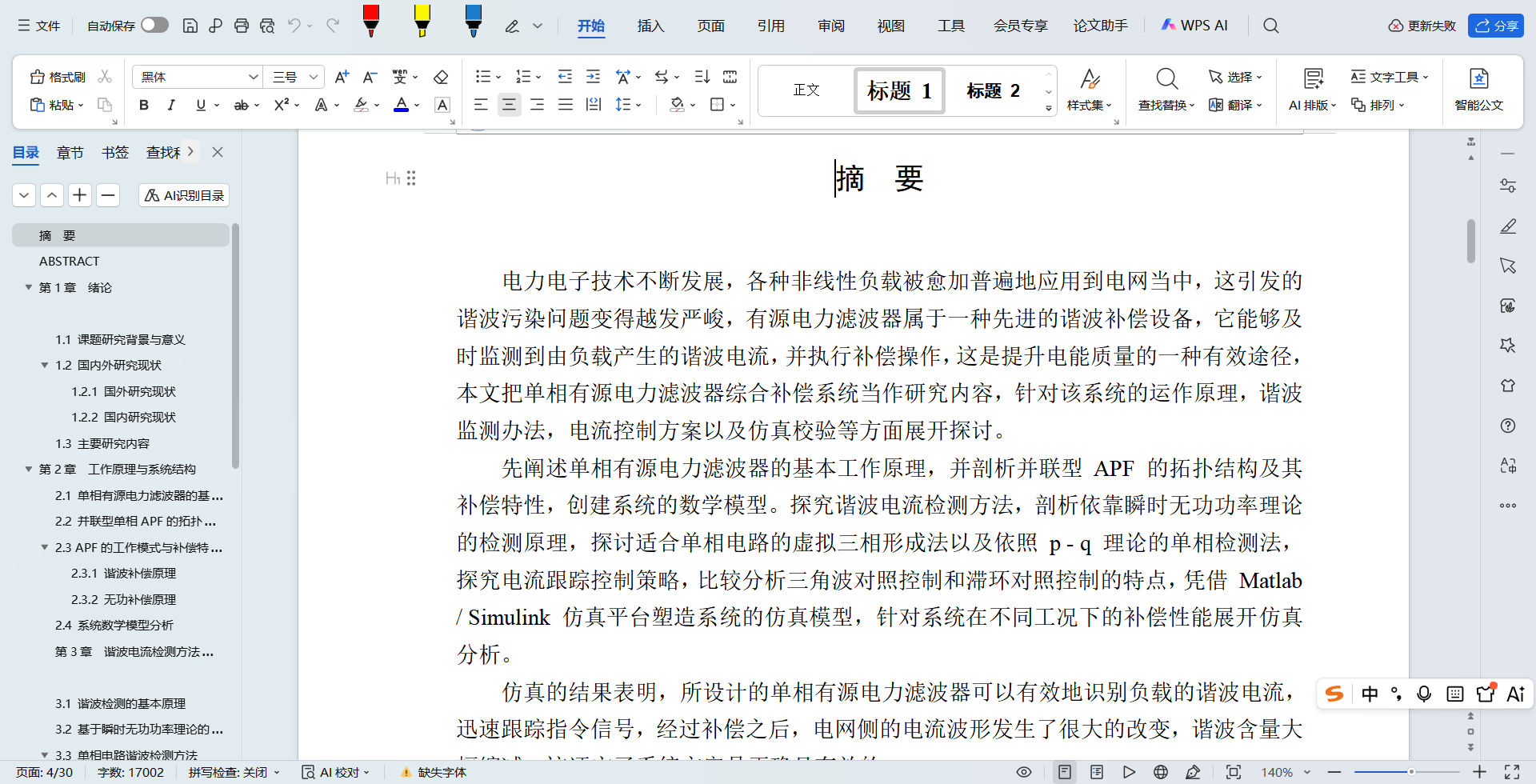Open the WPS AI tab
Viewport: 1536px width, 784px height.
pyautogui.click(x=1194, y=26)
